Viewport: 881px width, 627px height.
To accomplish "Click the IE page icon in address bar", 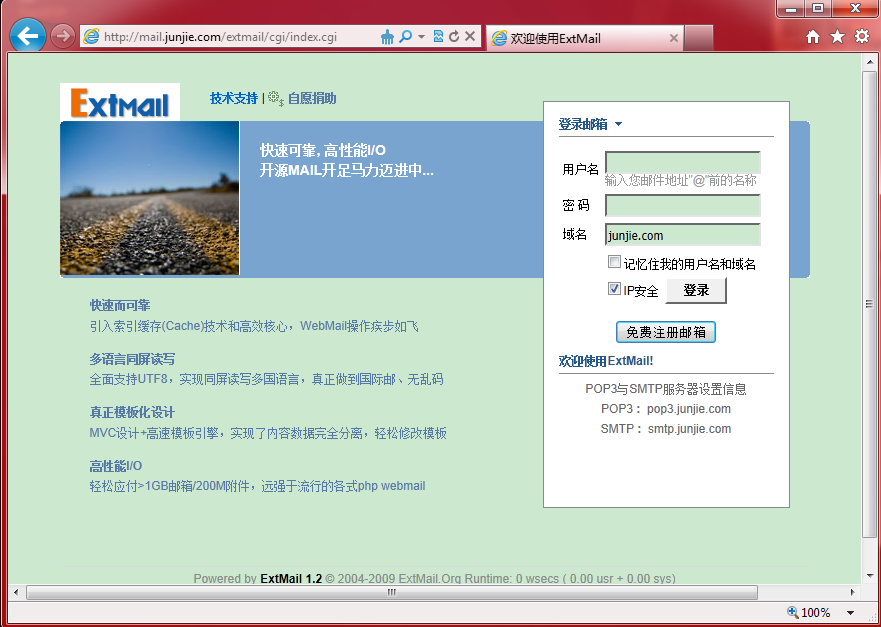I will coord(91,37).
